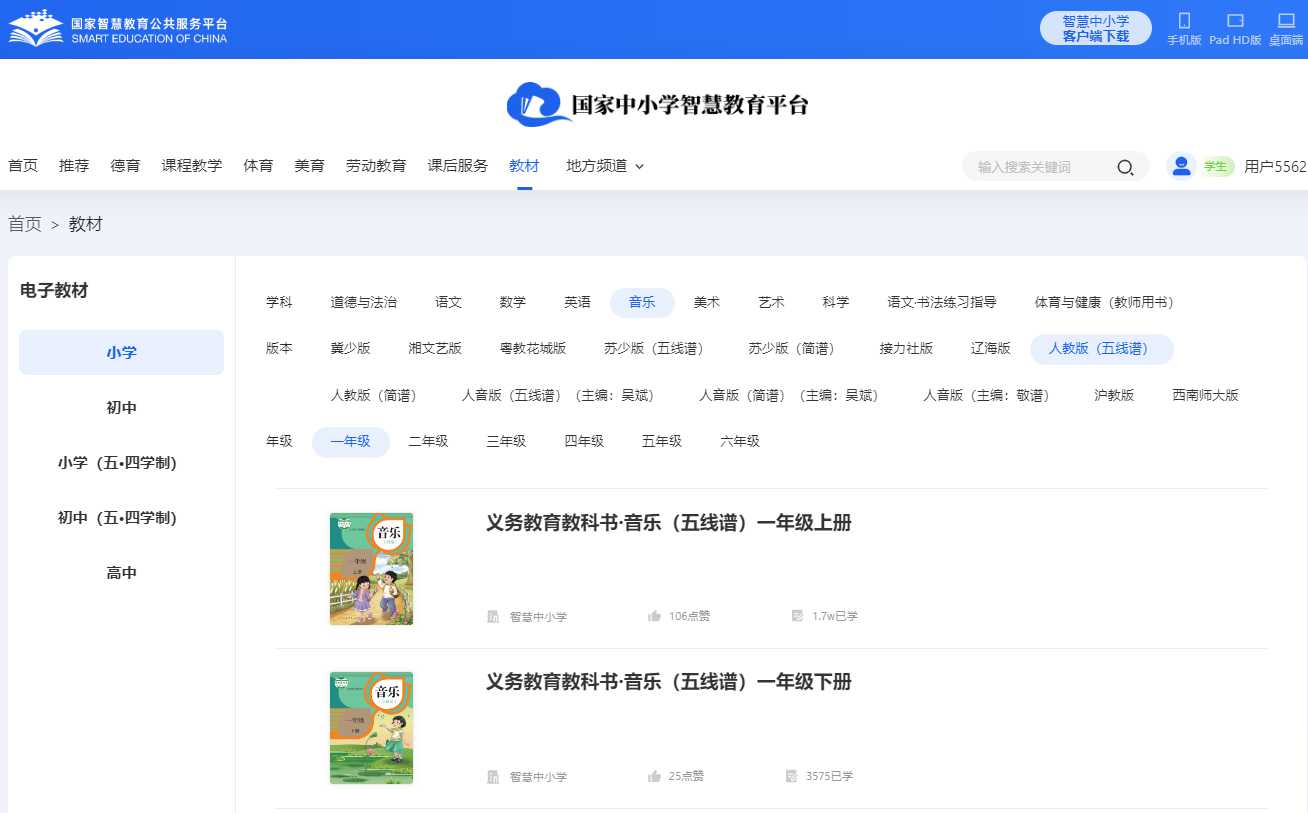Select grade 二年级
Viewport: 1308px width, 813px height.
(x=428, y=441)
